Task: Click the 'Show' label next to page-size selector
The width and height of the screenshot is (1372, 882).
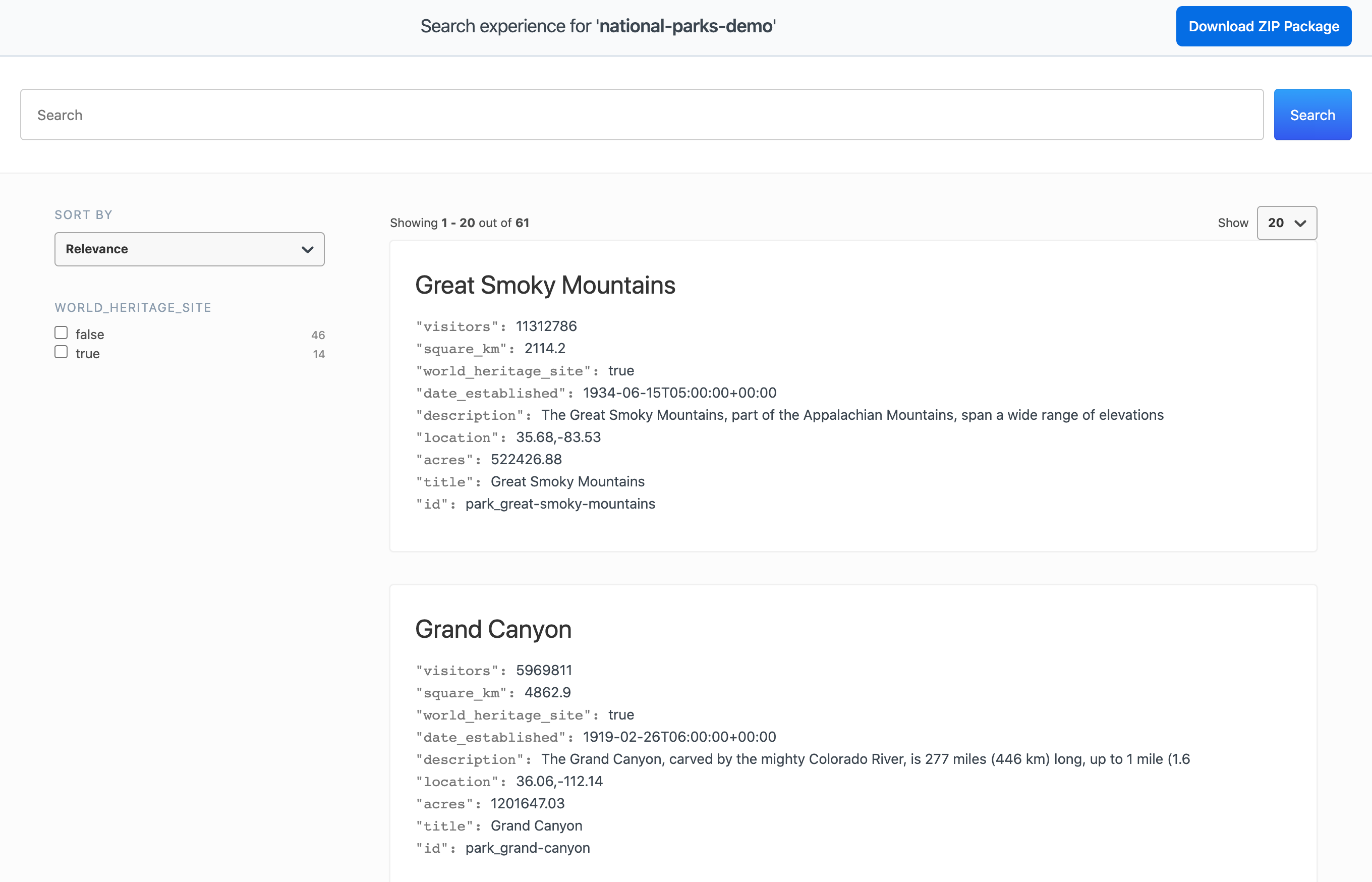Action: pos(1233,223)
